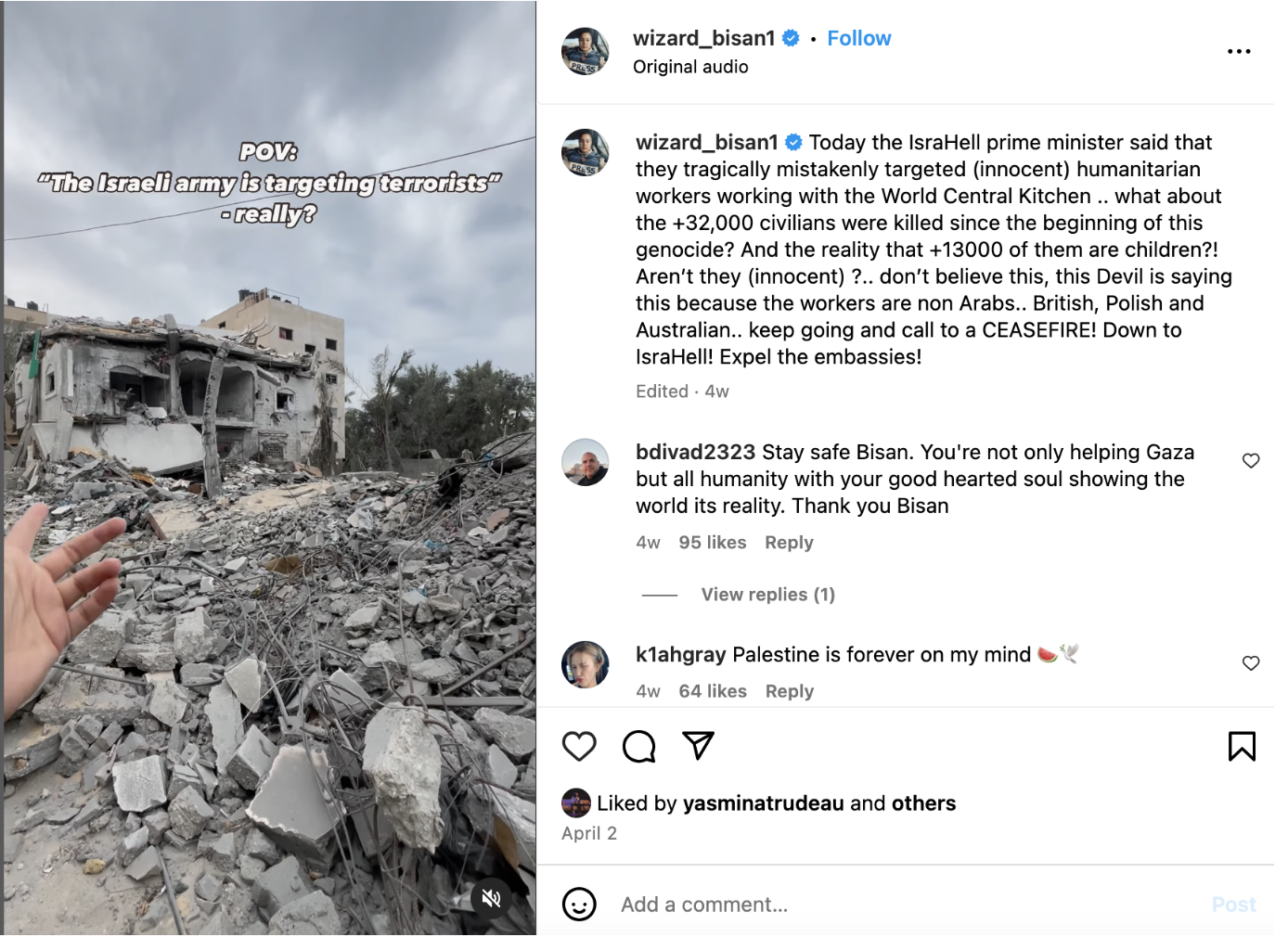Like bdivad2323's comment
Viewport: 1288px width, 937px height.
(x=1251, y=460)
